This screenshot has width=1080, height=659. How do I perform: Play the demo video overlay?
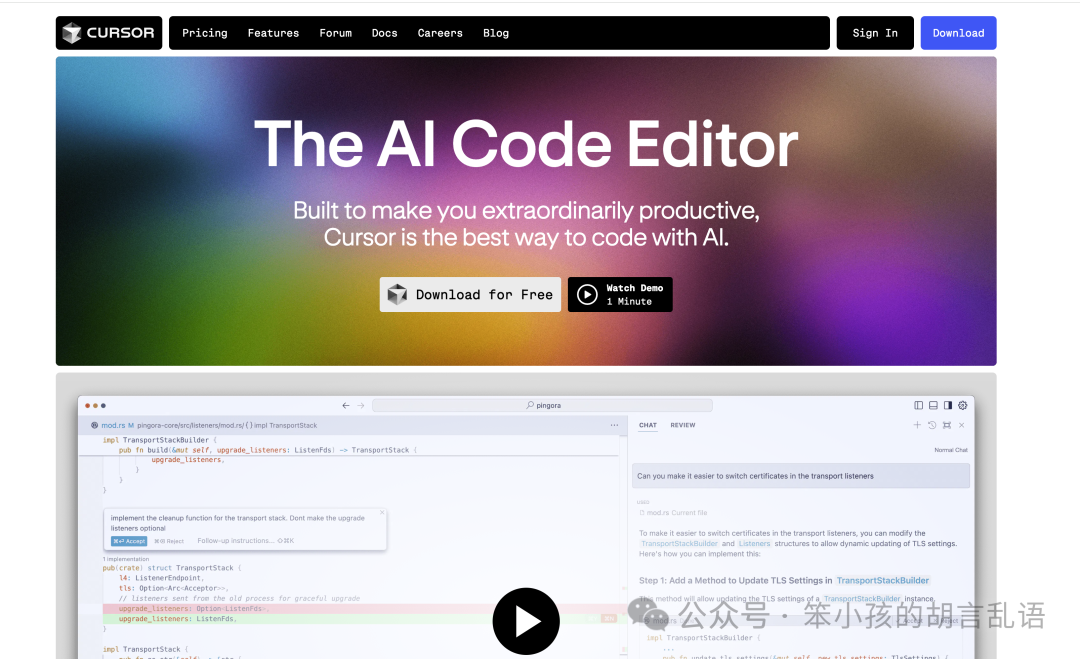(526, 621)
